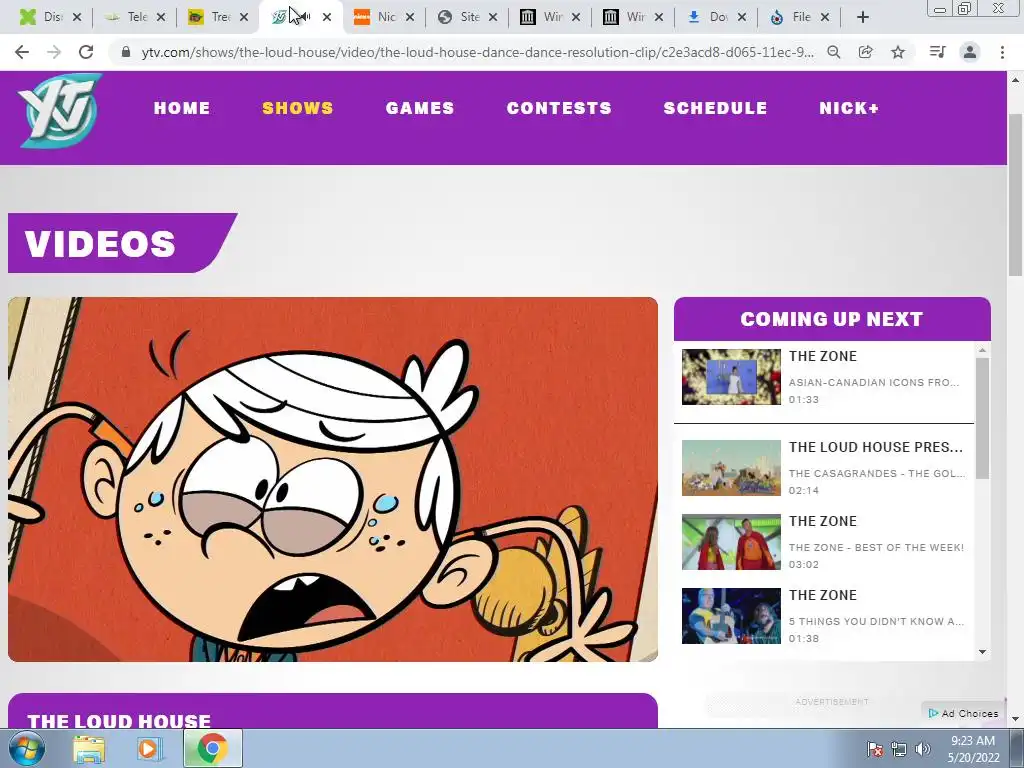Open 5 Things You Didn't Know thumbnail
Viewport: 1024px width, 768px height.
tap(731, 616)
